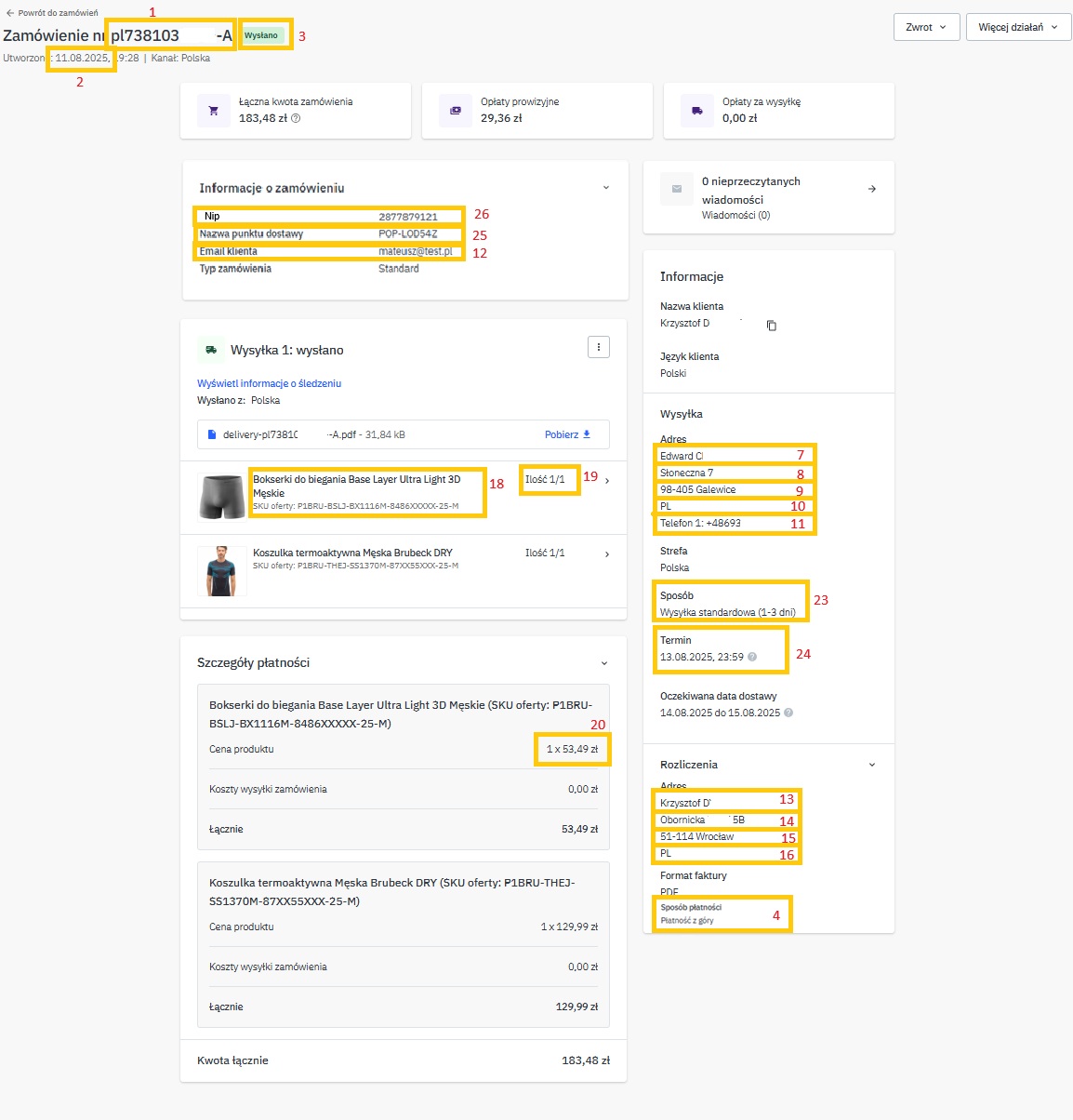Go back via Powrót do zamówień
Image resolution: width=1073 pixels, height=1120 pixels.
(52, 13)
